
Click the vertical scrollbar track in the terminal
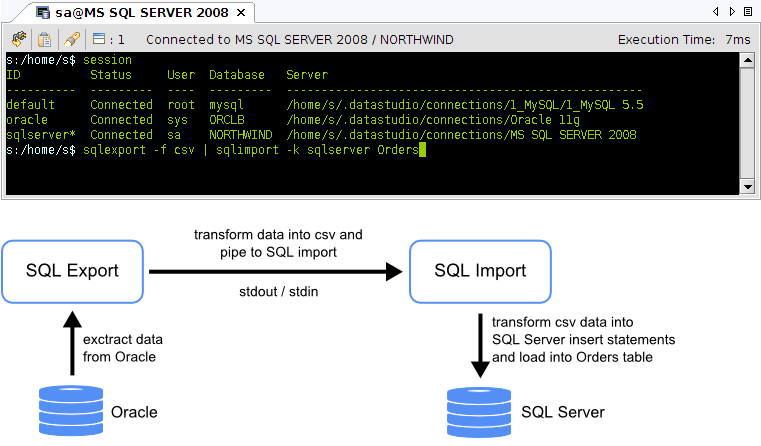[x=747, y=123]
